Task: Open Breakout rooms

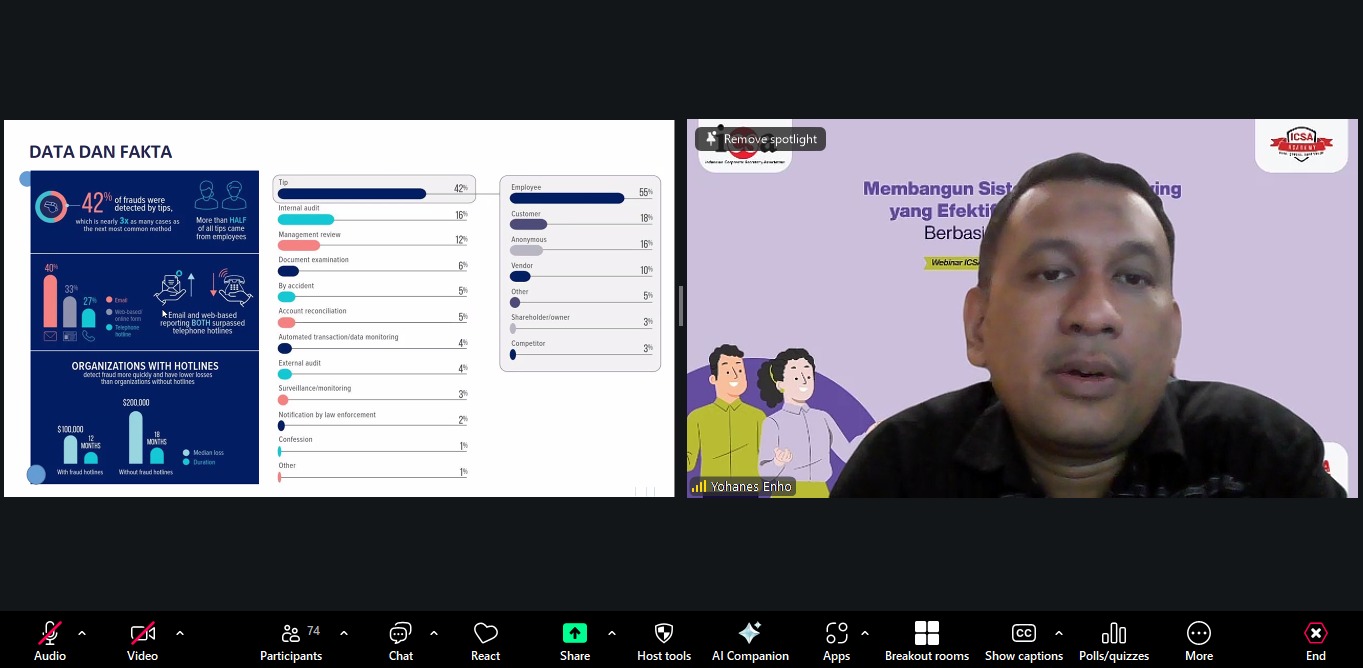Action: click(x=926, y=640)
